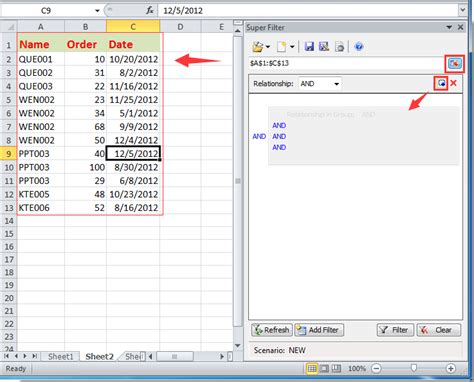474x382 pixels.
Task: Select cell QUE001
Action: click(x=41, y=59)
